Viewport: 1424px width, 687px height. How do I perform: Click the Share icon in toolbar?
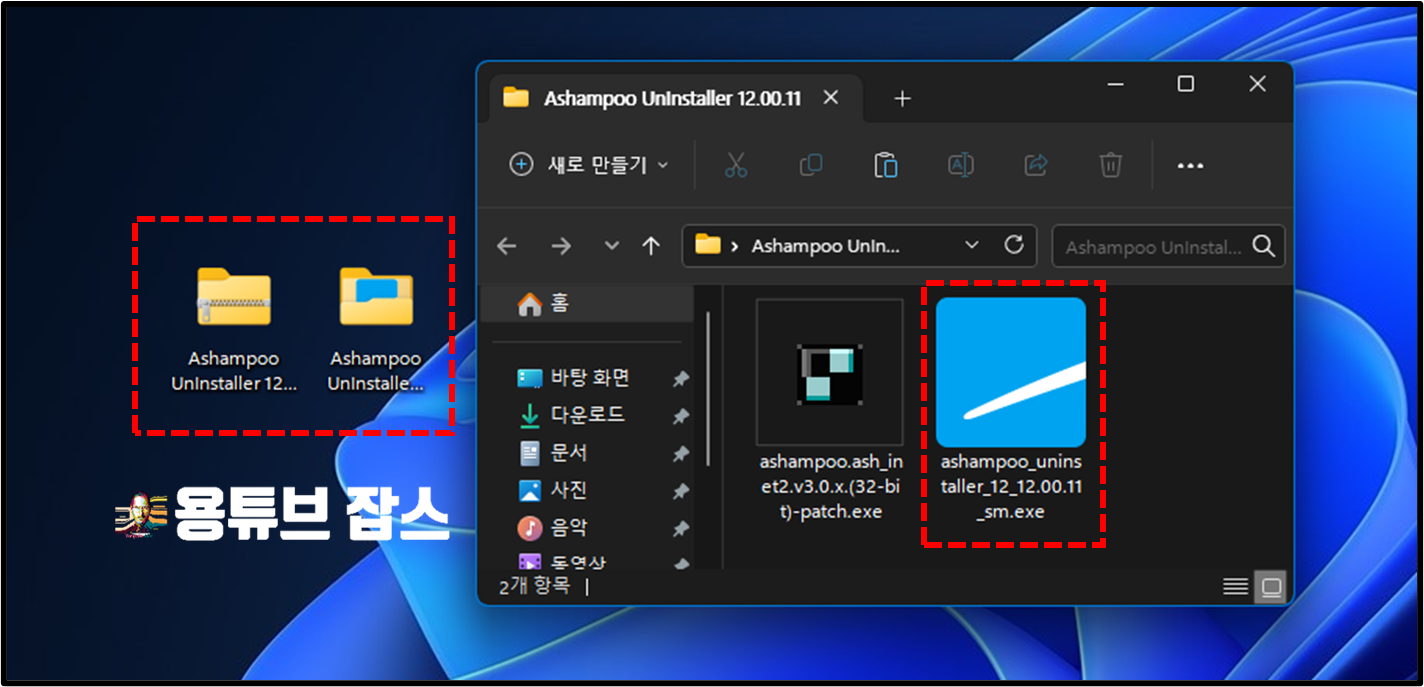[x=1036, y=165]
